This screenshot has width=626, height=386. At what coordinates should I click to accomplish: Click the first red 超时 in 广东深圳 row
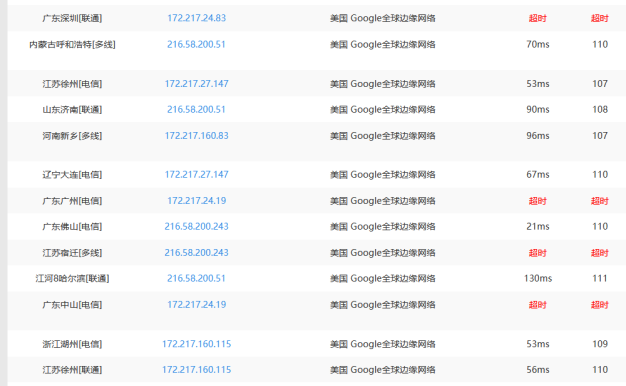538,18
